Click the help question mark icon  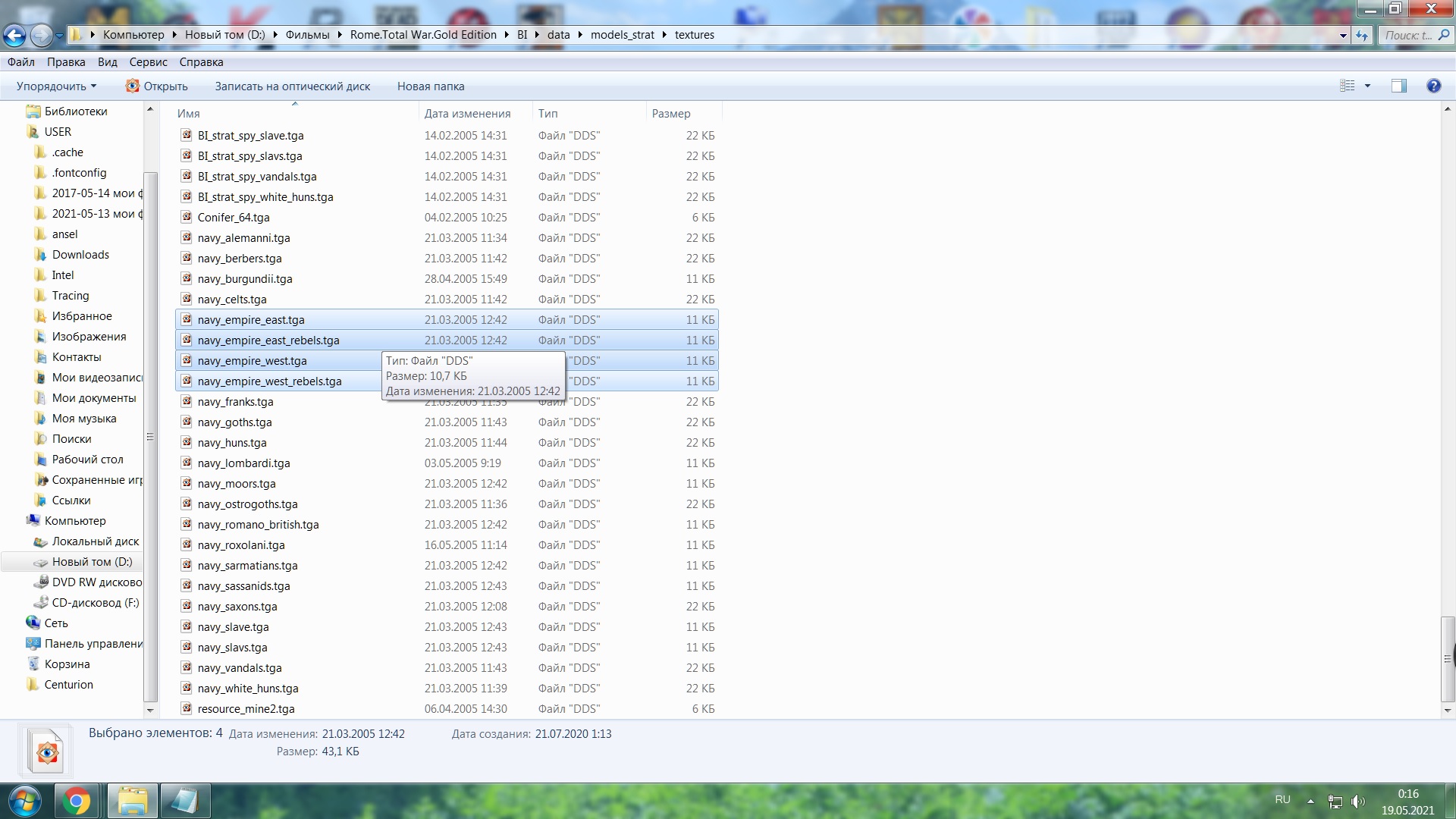(1433, 86)
